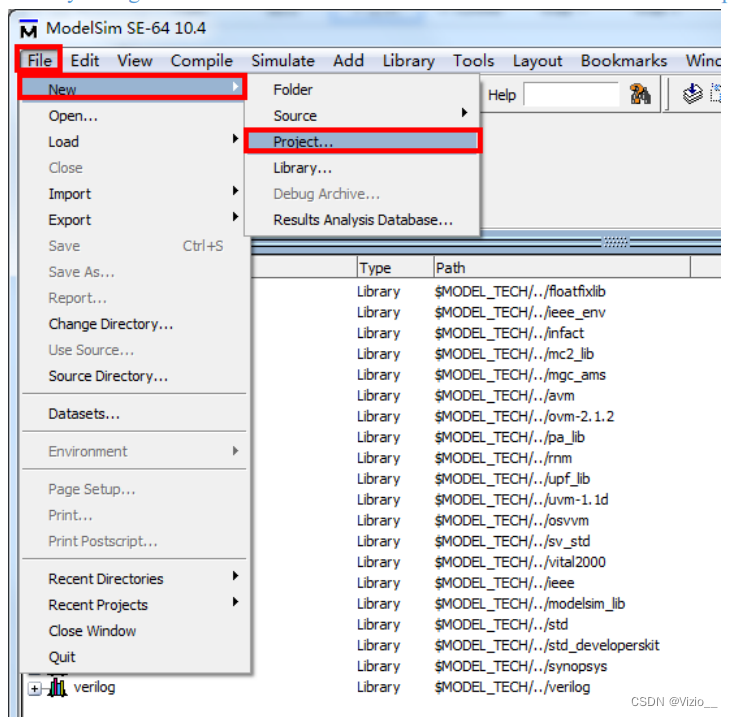Click path $MODEL_TECH/../pa_lib
The width and height of the screenshot is (733, 717).
pyautogui.click(x=510, y=437)
